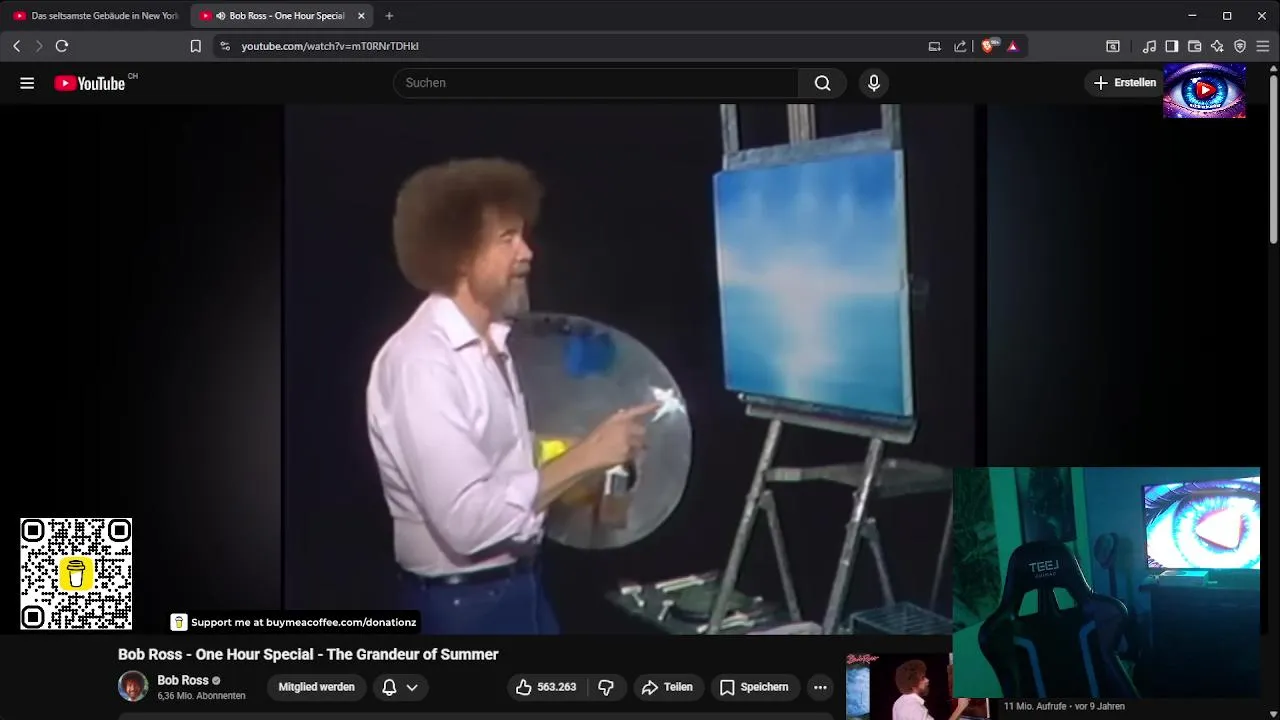The image size is (1280, 720).
Task: Open notification bell dropdown
Action: click(400, 687)
